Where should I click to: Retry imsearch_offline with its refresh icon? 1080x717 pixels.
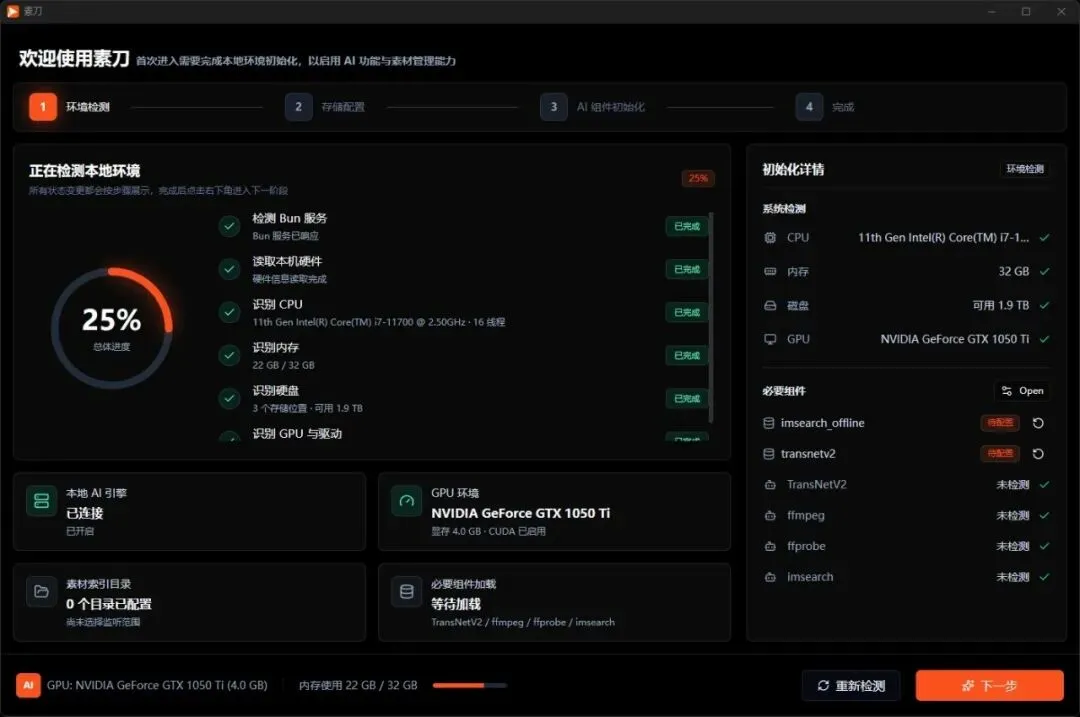(x=1038, y=423)
